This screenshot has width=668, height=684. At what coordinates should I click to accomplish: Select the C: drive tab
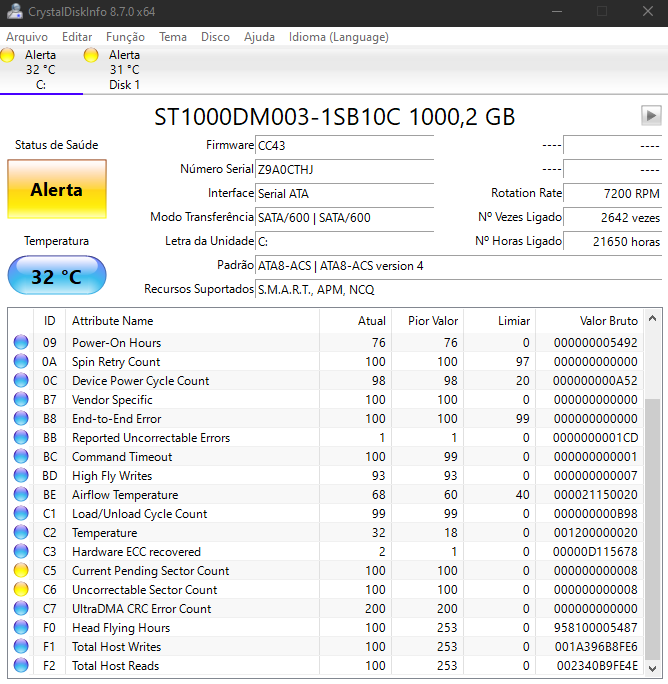point(41,70)
